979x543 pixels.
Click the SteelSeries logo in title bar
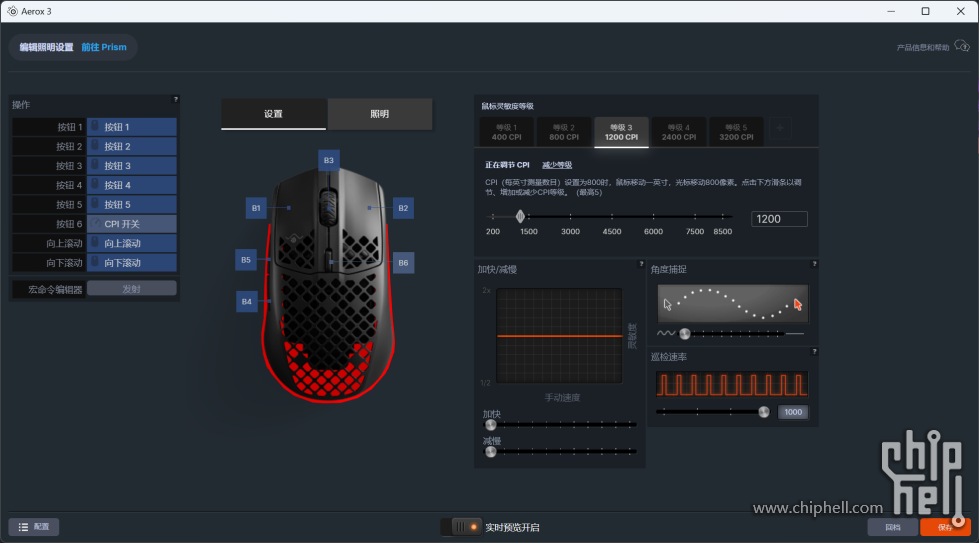pyautogui.click(x=12, y=11)
